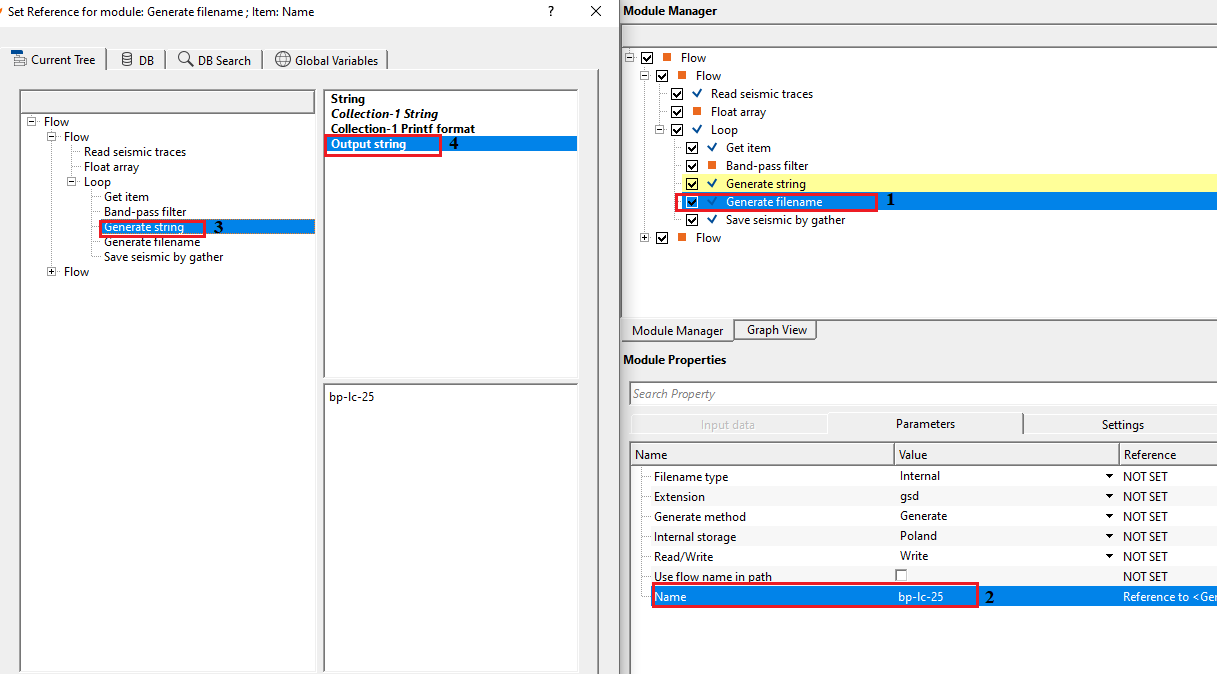Collapse the Loop node in Module Manager
Screen dimensions: 1217x674
click(660, 130)
